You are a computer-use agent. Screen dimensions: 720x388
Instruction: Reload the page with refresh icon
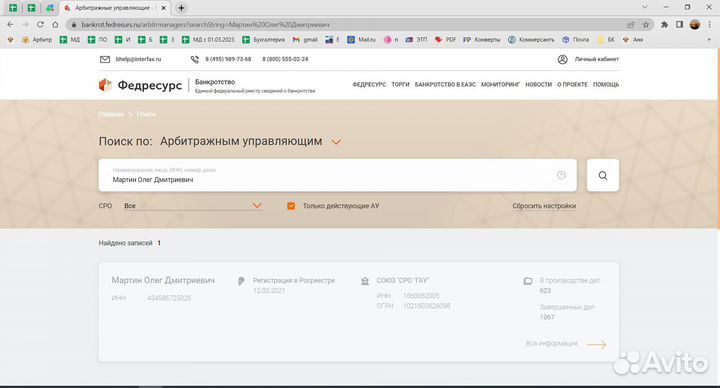click(x=40, y=24)
